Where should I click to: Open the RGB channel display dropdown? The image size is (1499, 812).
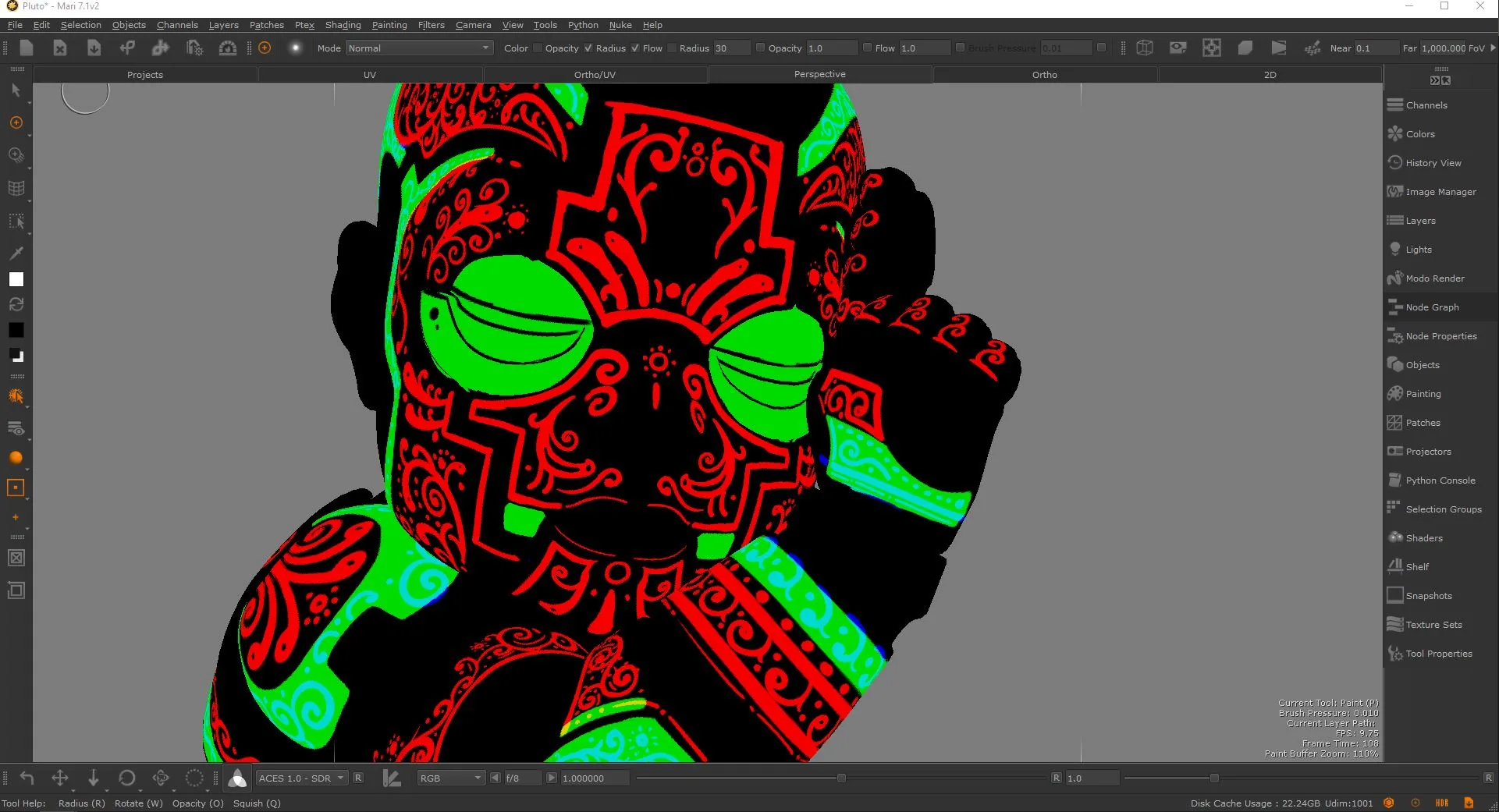[451, 778]
